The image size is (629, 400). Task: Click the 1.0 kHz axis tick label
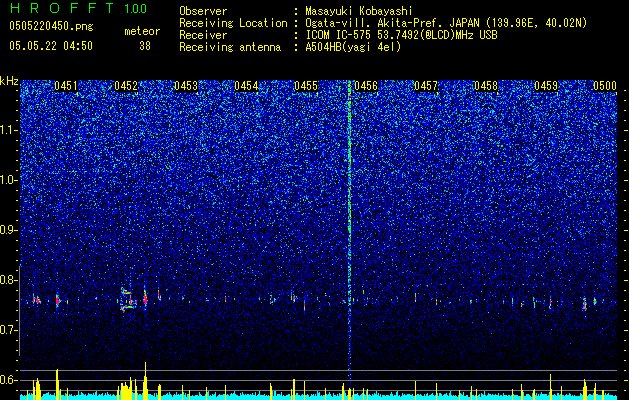(x=9, y=181)
